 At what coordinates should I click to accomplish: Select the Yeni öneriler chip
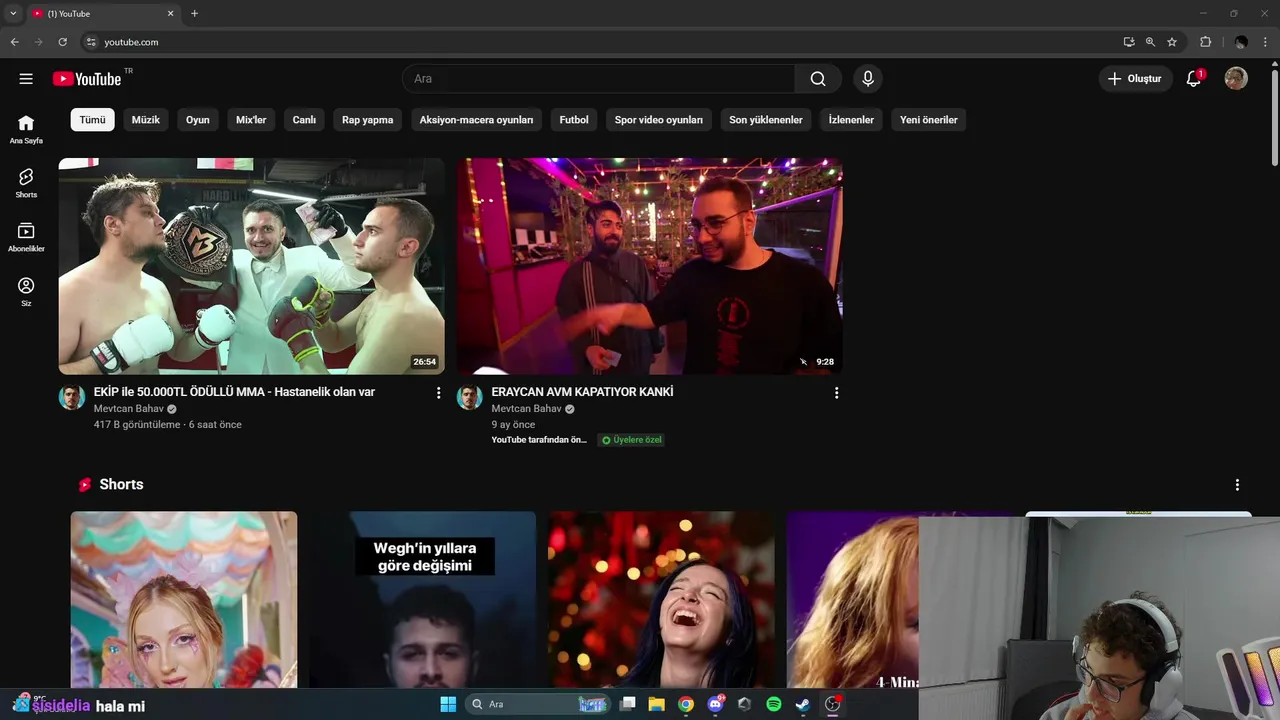[x=929, y=120]
